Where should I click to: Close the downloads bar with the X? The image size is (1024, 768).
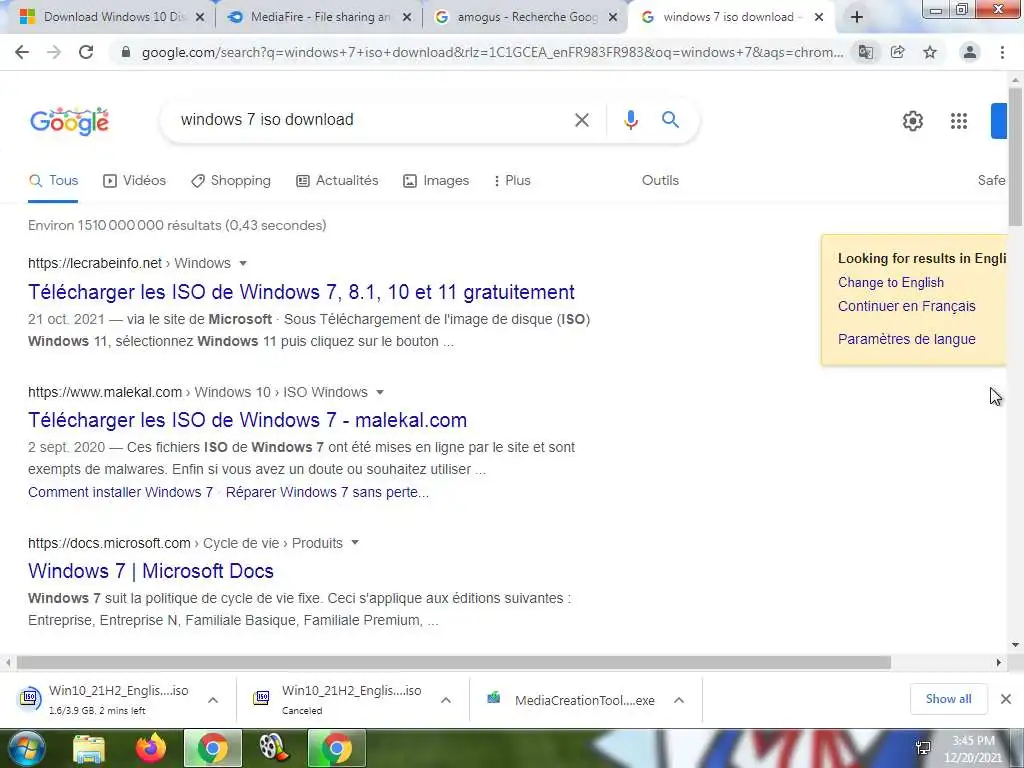click(x=1006, y=699)
